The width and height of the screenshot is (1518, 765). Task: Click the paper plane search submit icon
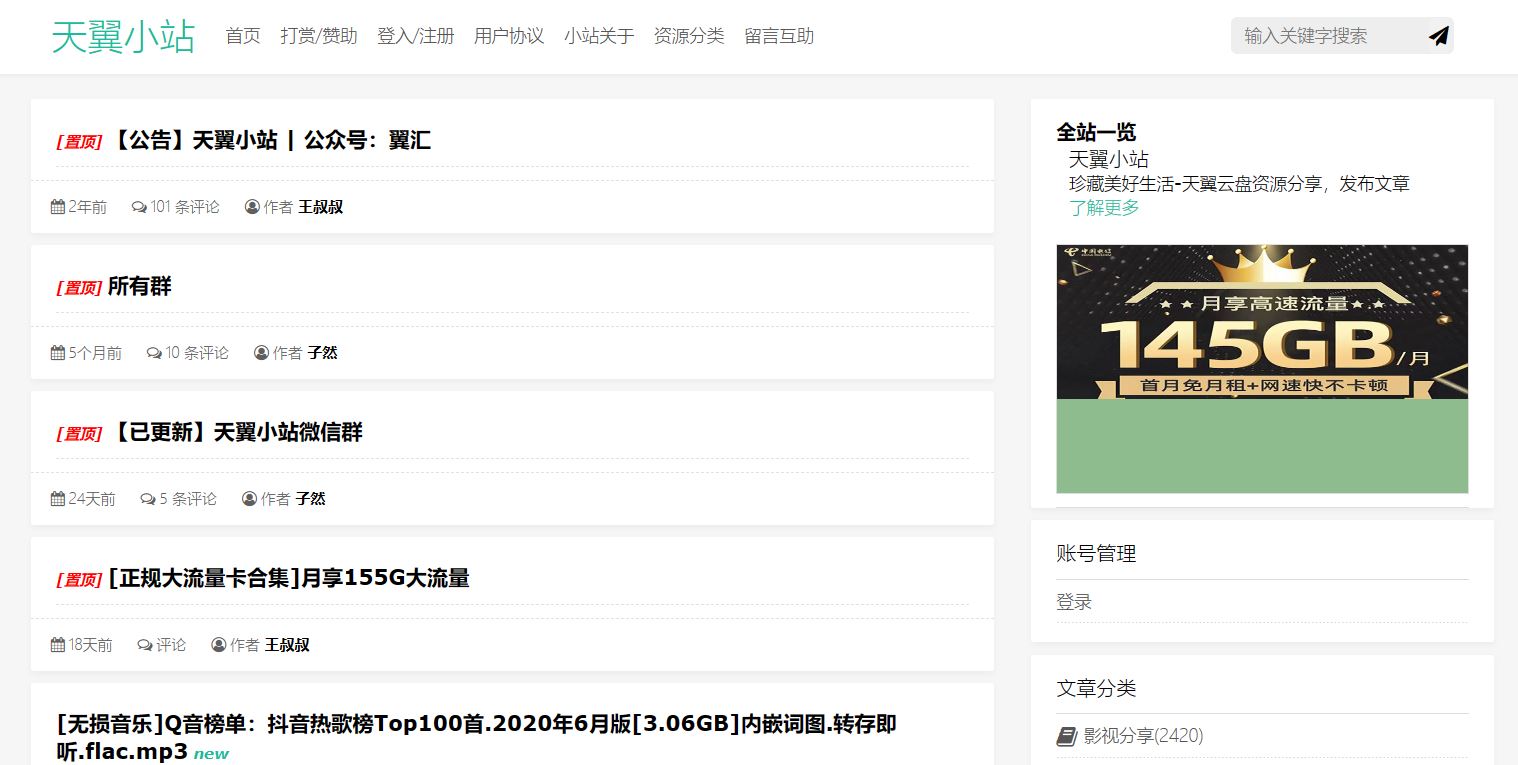point(1438,36)
